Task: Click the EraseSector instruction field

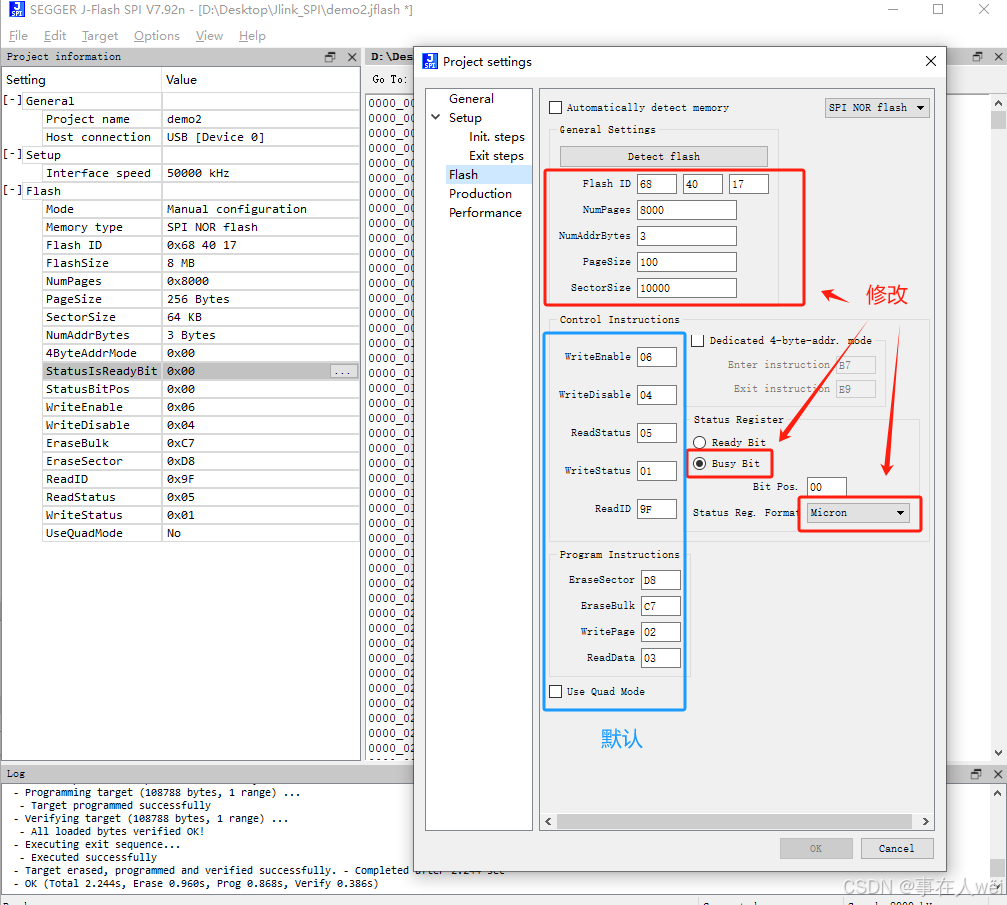Action: coord(661,579)
